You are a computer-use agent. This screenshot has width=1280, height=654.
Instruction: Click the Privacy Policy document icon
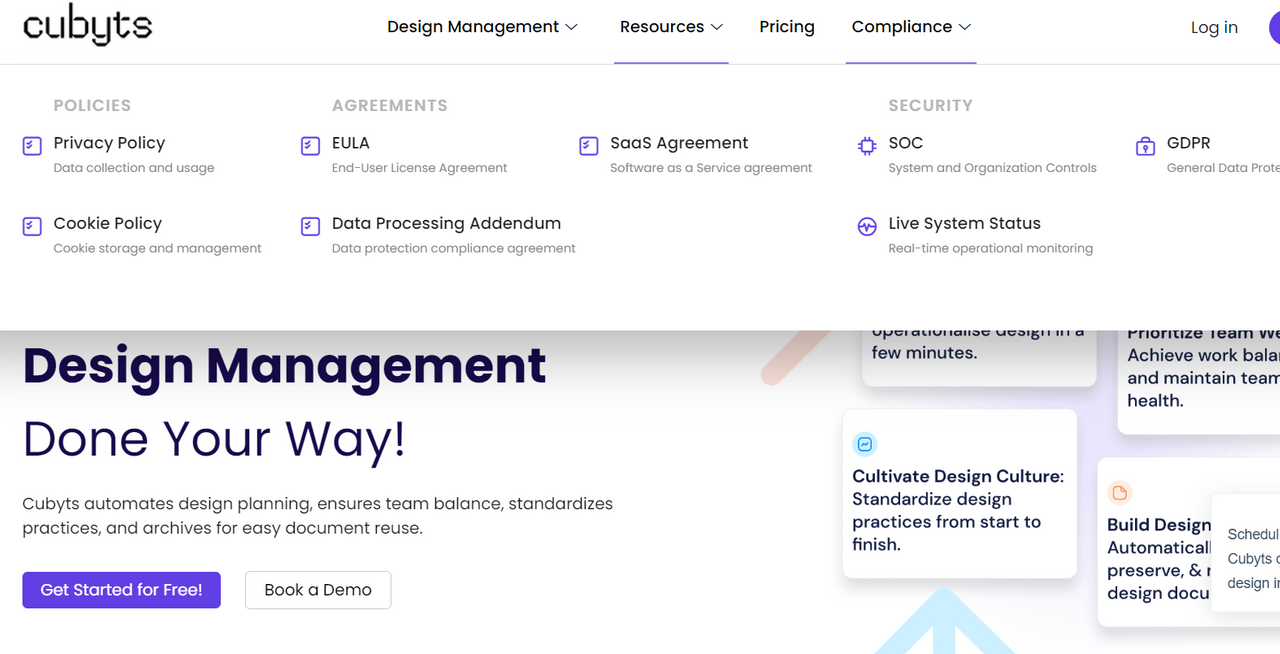tap(32, 146)
